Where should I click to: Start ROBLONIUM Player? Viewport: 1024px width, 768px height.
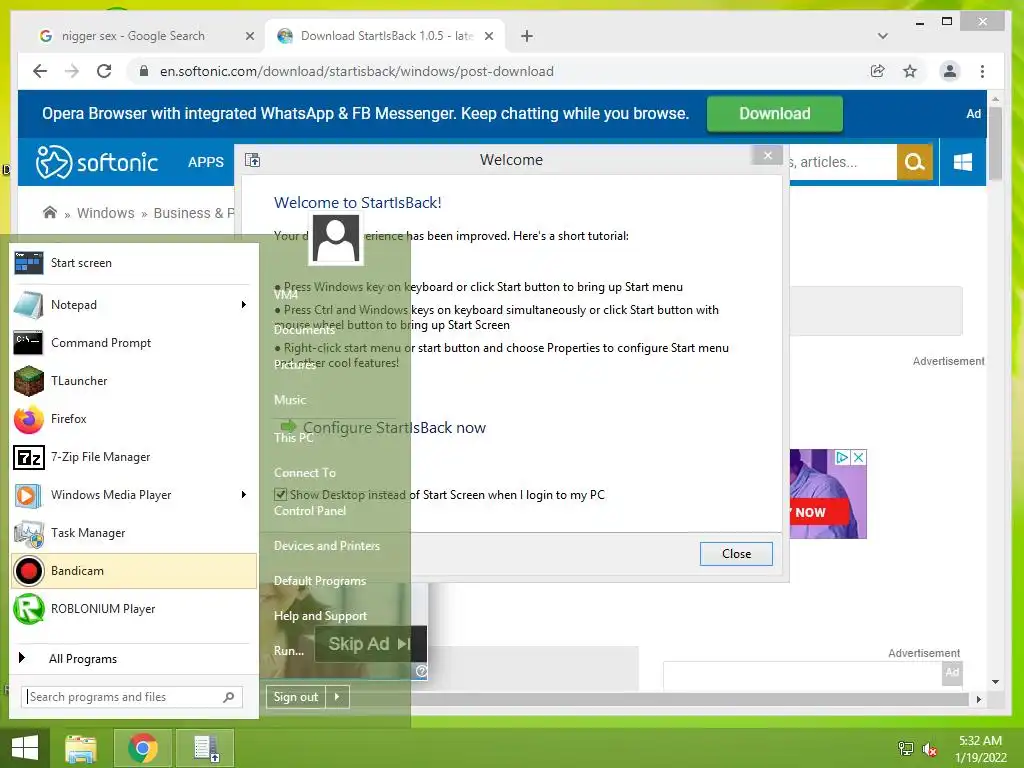134,609
